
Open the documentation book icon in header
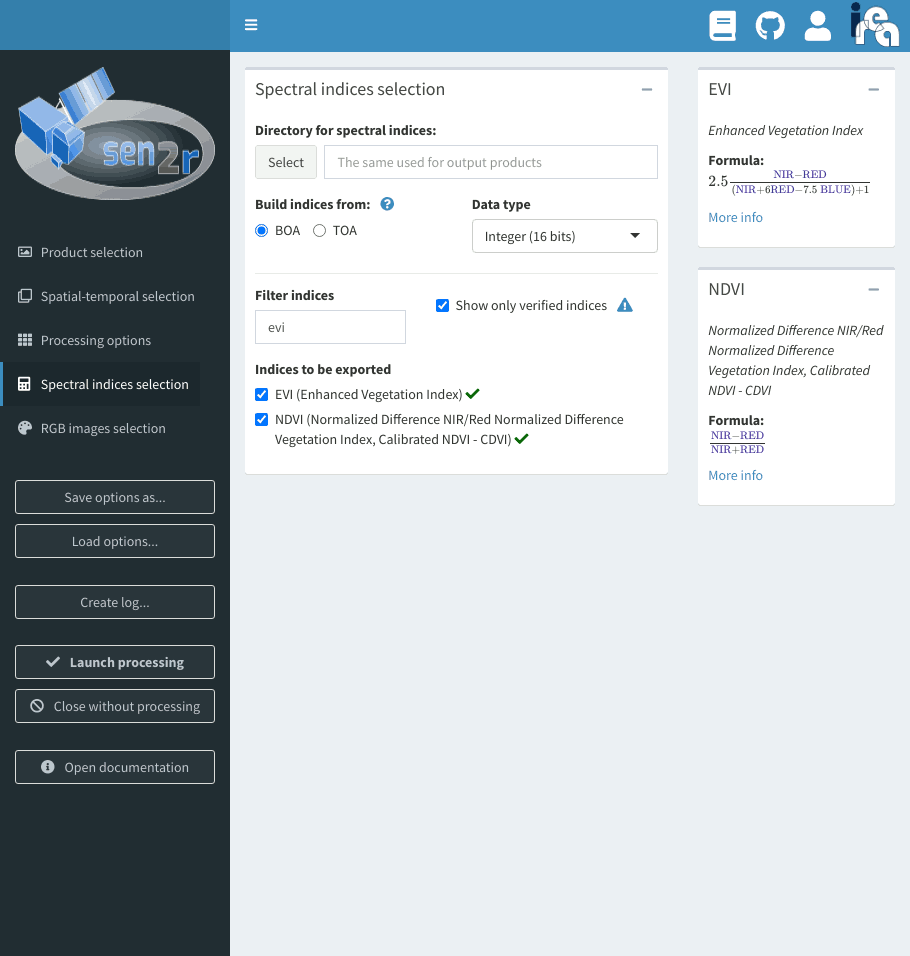(x=723, y=26)
